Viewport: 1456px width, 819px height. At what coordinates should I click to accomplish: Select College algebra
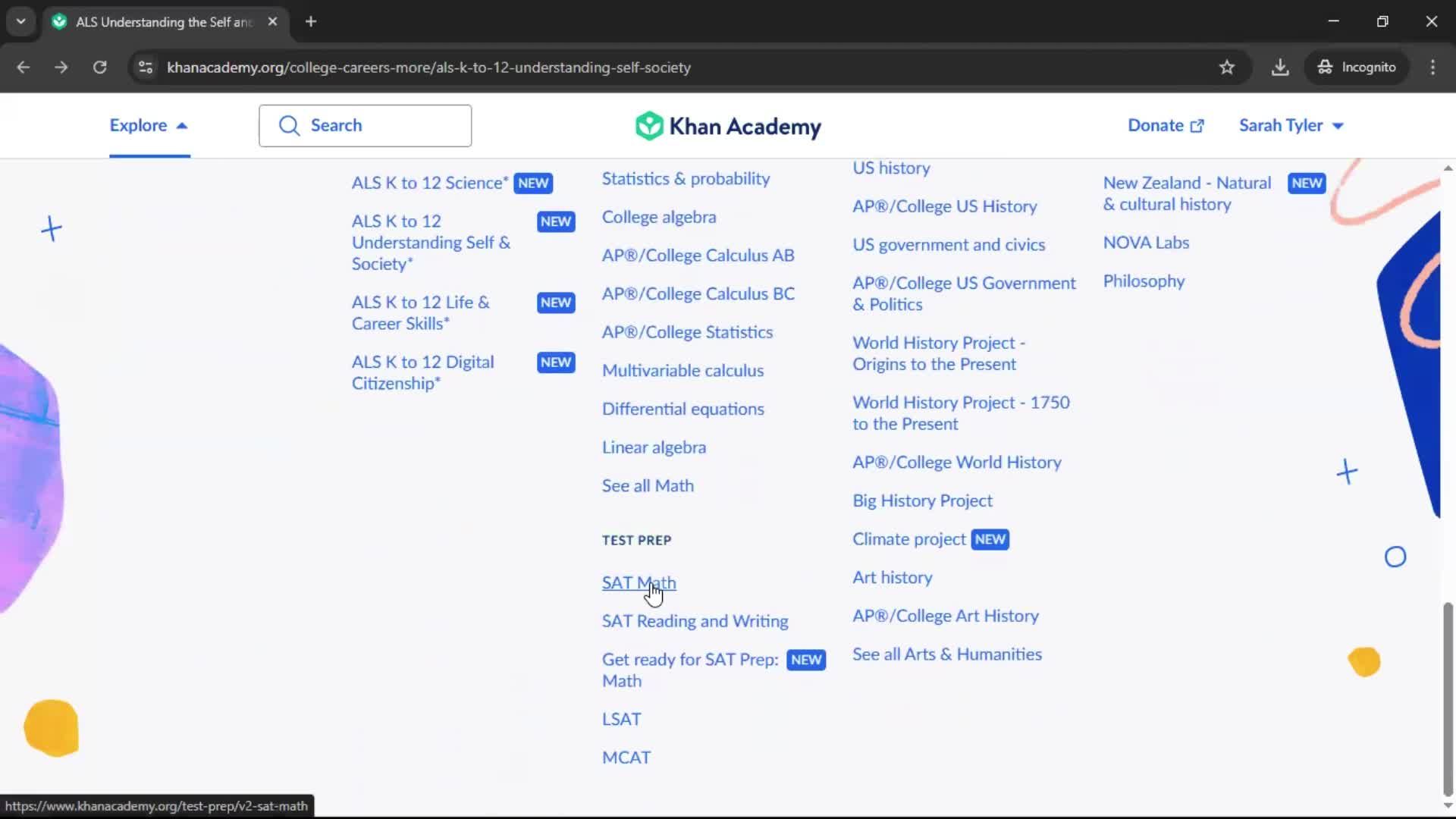(x=659, y=217)
